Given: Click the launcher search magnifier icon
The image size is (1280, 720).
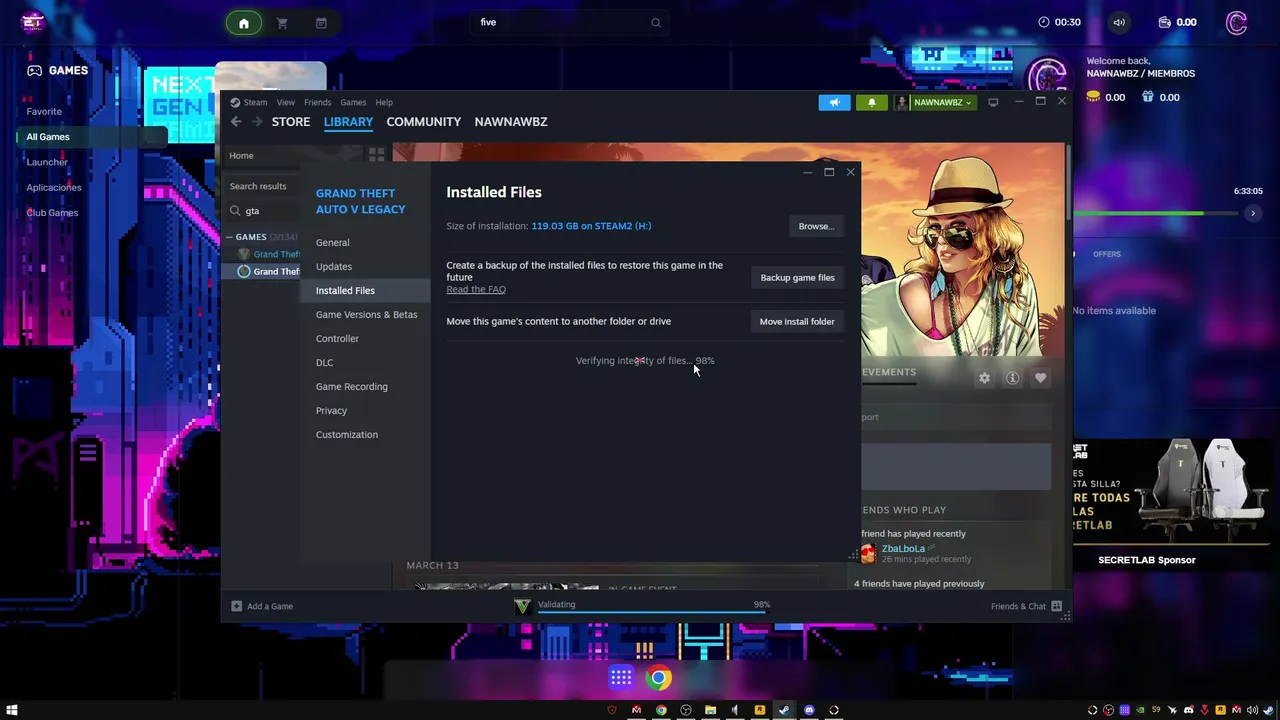Looking at the screenshot, I should coord(656,22).
